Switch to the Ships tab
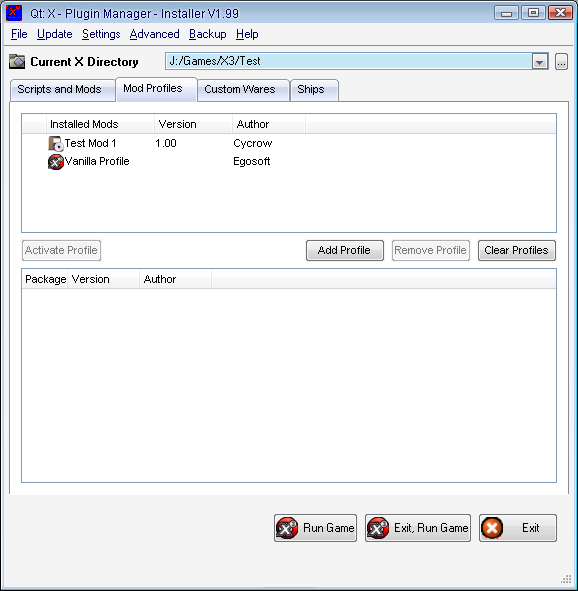Screen dimensions: 578x591 [314, 90]
